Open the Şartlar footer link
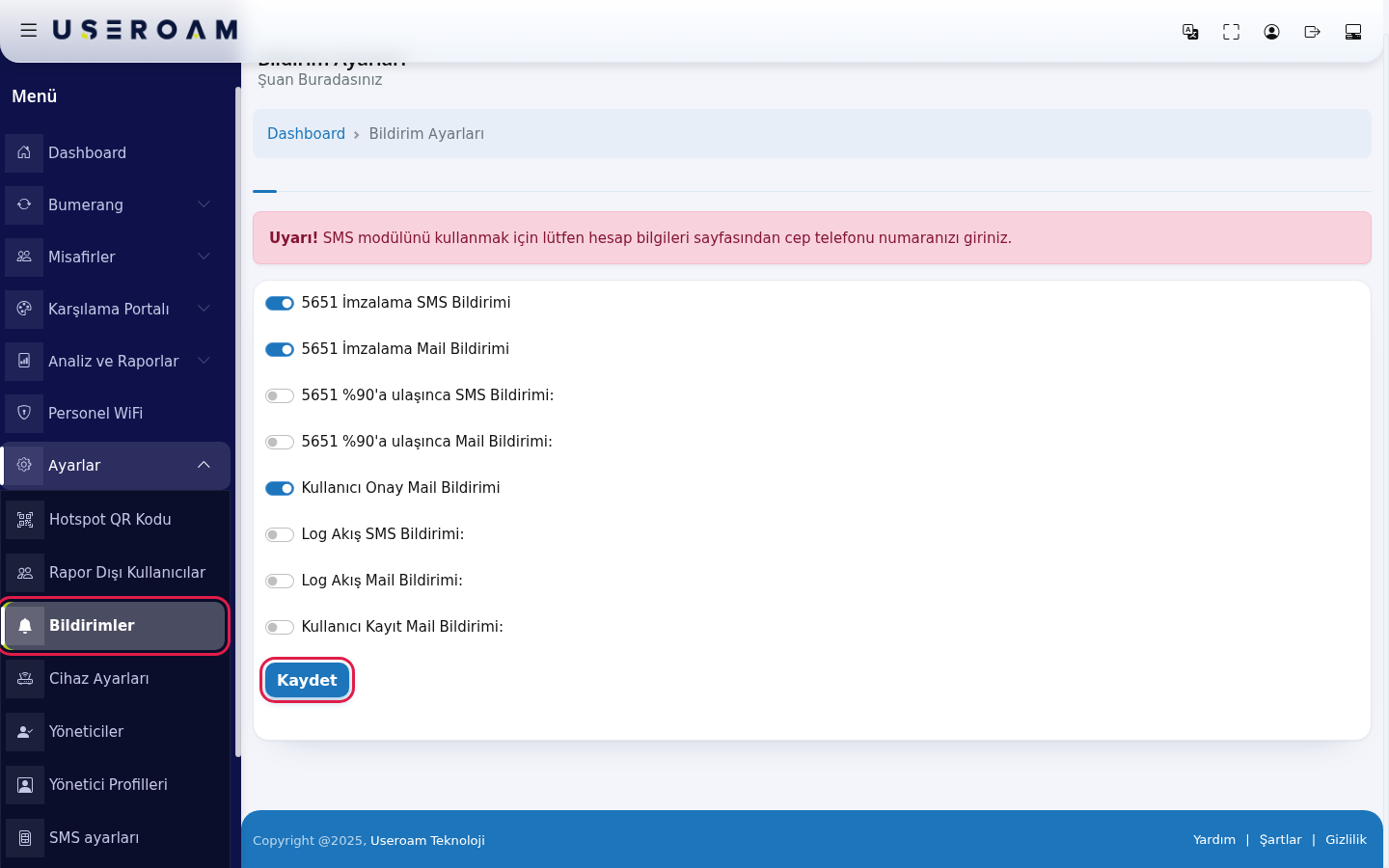Viewport: 1389px width, 868px height. (x=1280, y=840)
